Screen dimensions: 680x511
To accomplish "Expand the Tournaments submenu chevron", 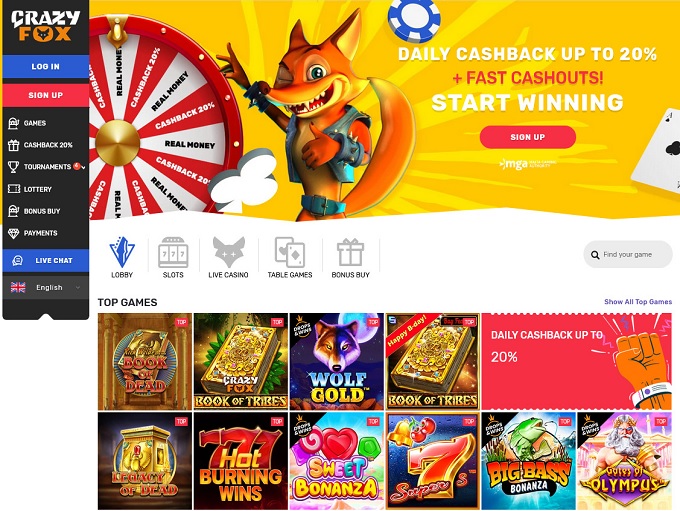I will click(83, 167).
